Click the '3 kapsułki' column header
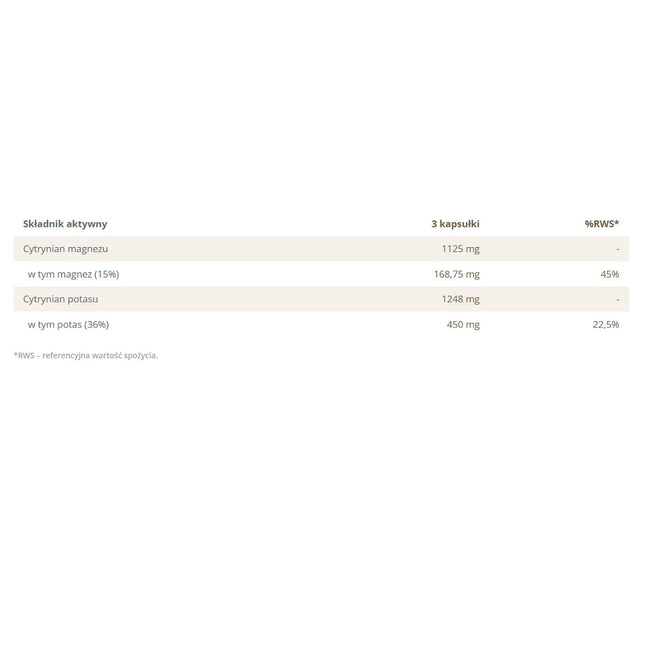The width and height of the screenshot is (650, 650). pos(455,224)
